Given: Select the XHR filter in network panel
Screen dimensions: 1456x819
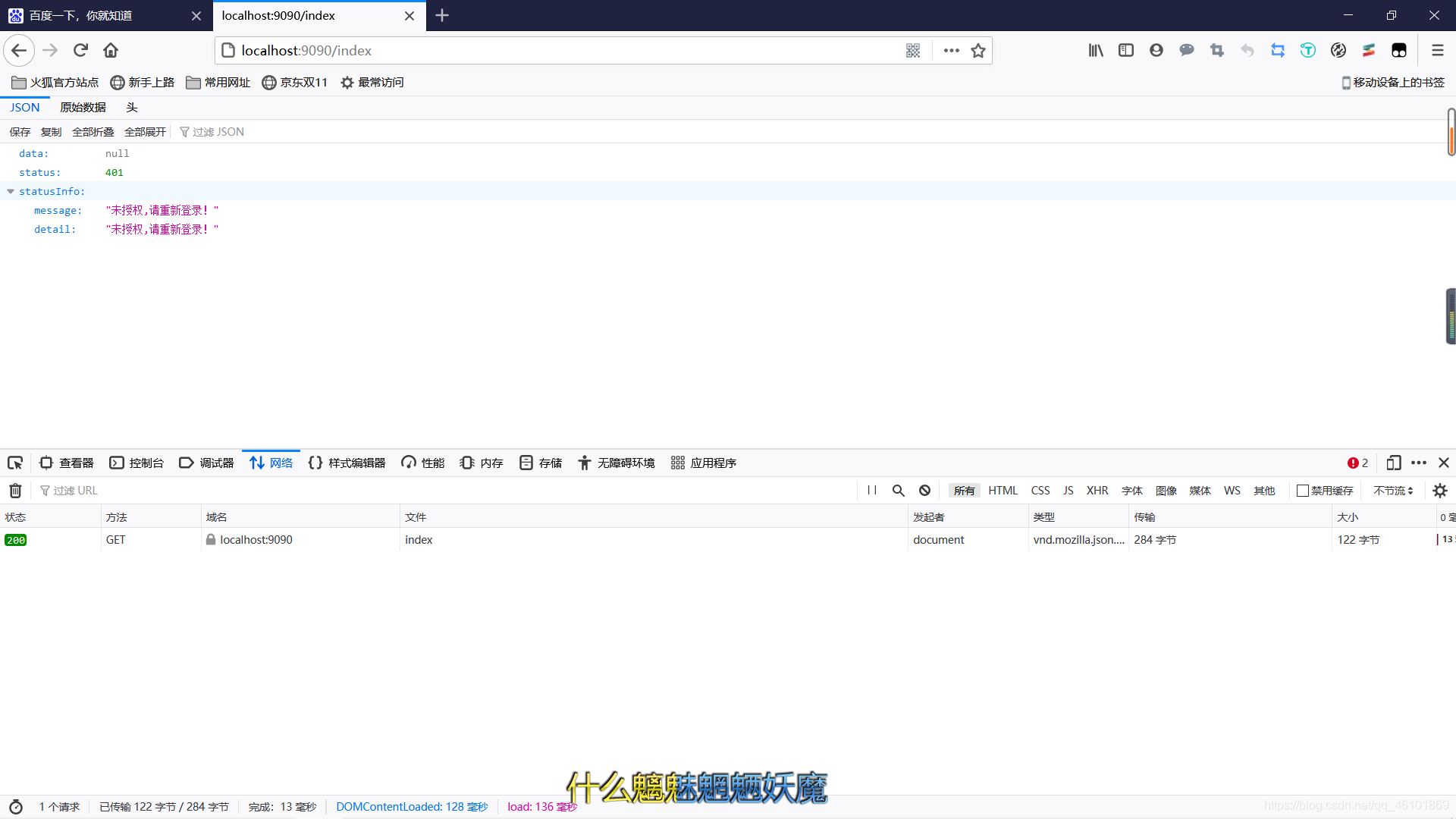Looking at the screenshot, I should click(1097, 490).
